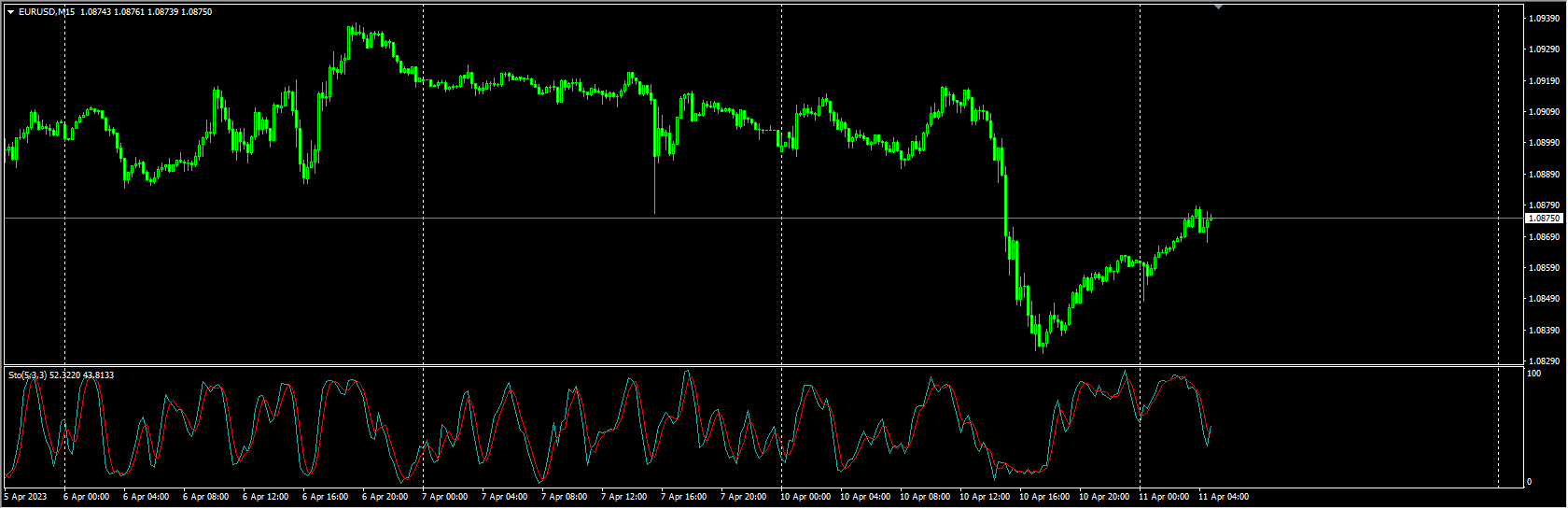The height and width of the screenshot is (509, 1568).
Task: Click the 7 Apr 16:00 time label
Action: pos(683,497)
